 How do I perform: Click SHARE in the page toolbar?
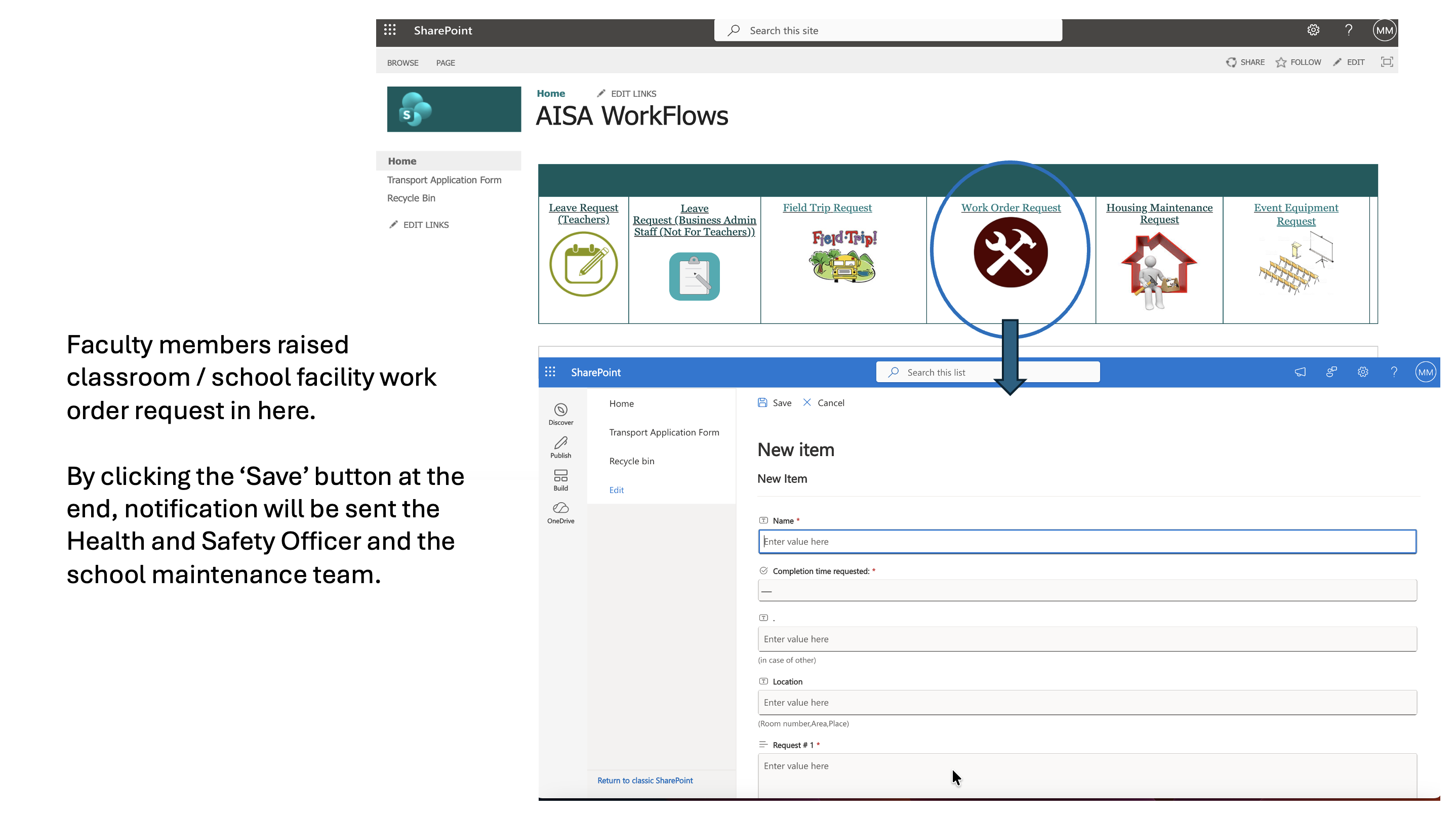[x=1245, y=62]
